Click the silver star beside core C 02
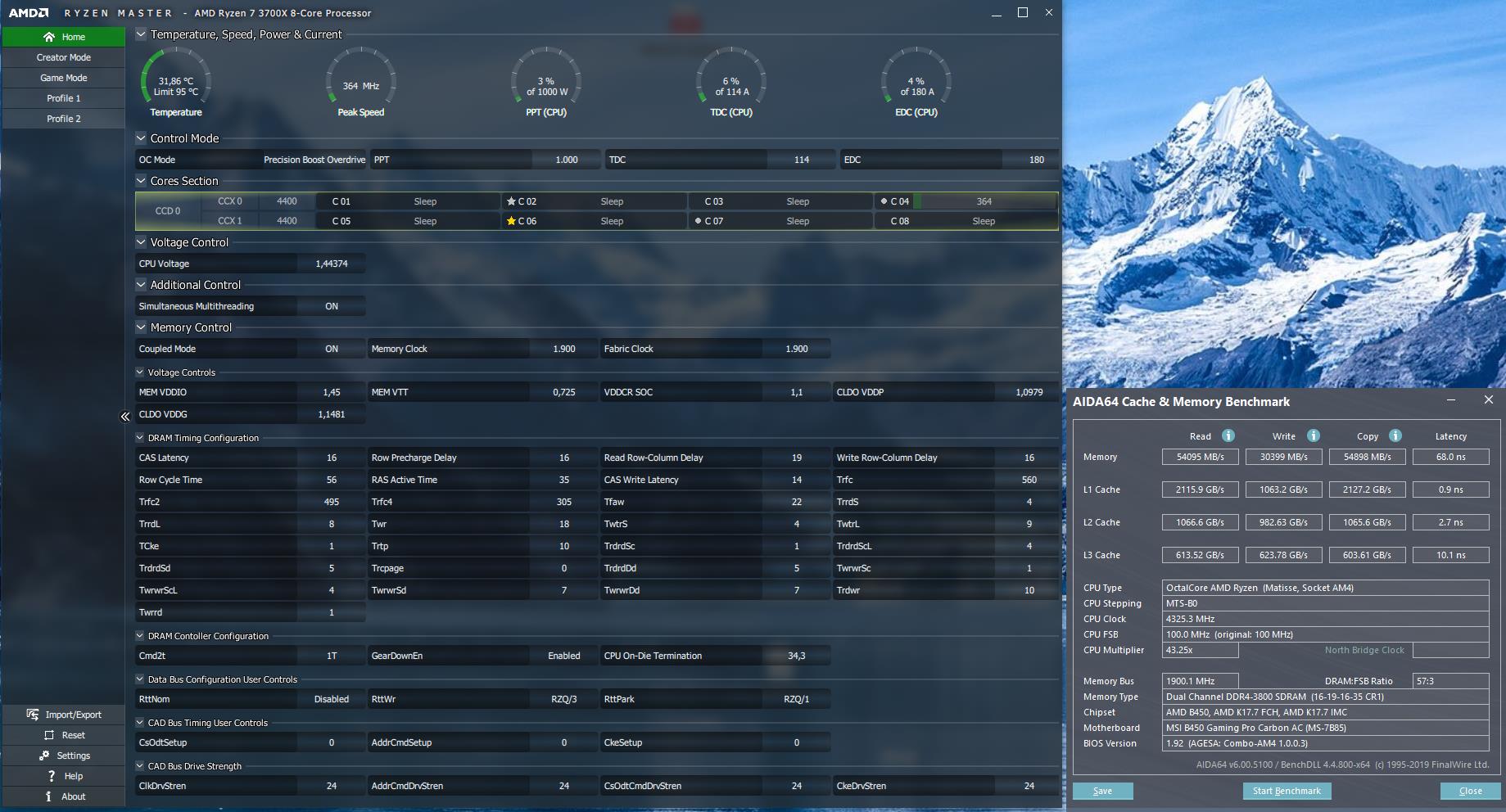This screenshot has width=1506, height=812. (511, 201)
